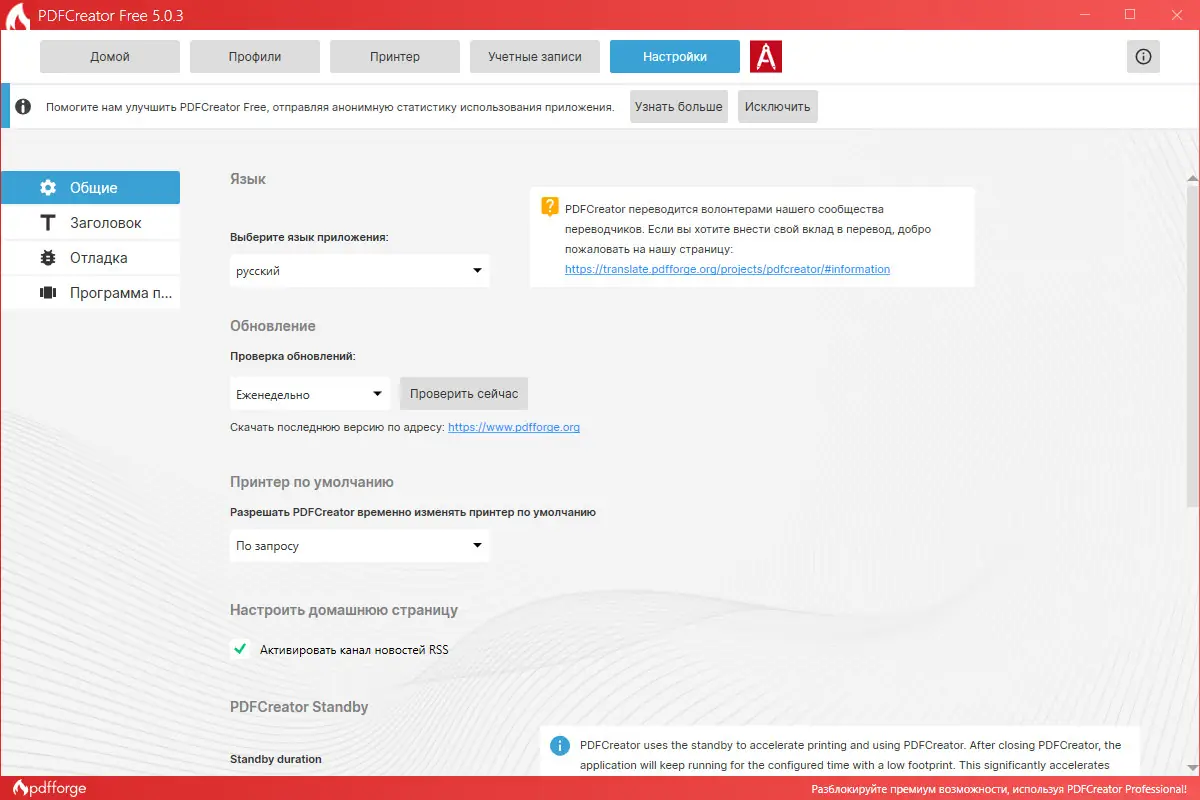
Task: Click the Проверка обновлений label
Action: click(x=293, y=356)
